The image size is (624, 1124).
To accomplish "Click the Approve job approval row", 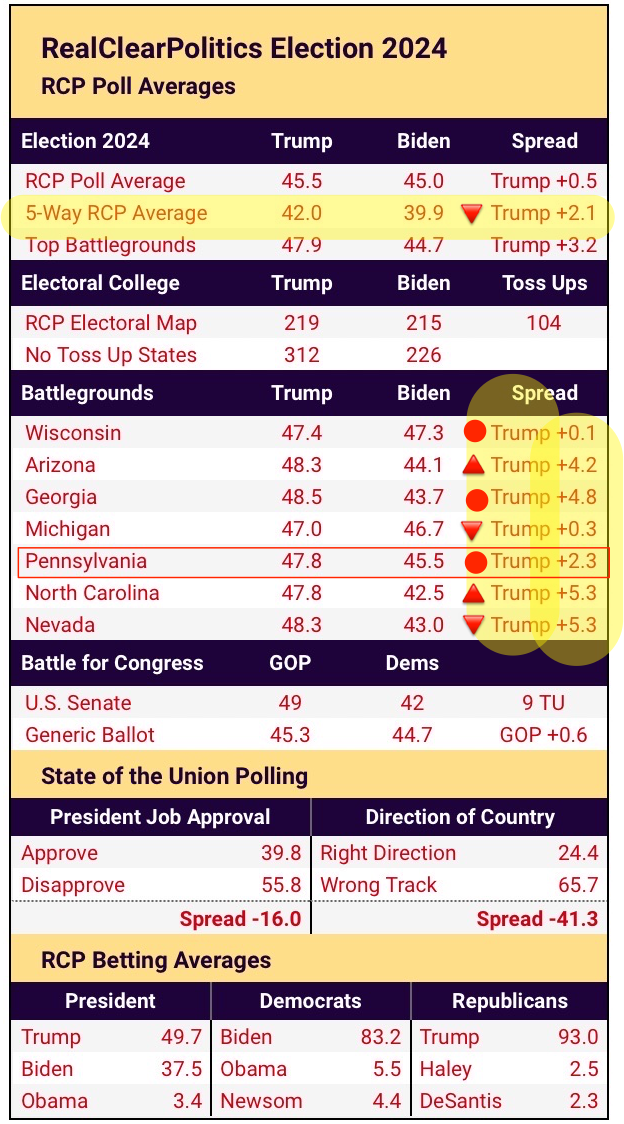I will [61, 853].
